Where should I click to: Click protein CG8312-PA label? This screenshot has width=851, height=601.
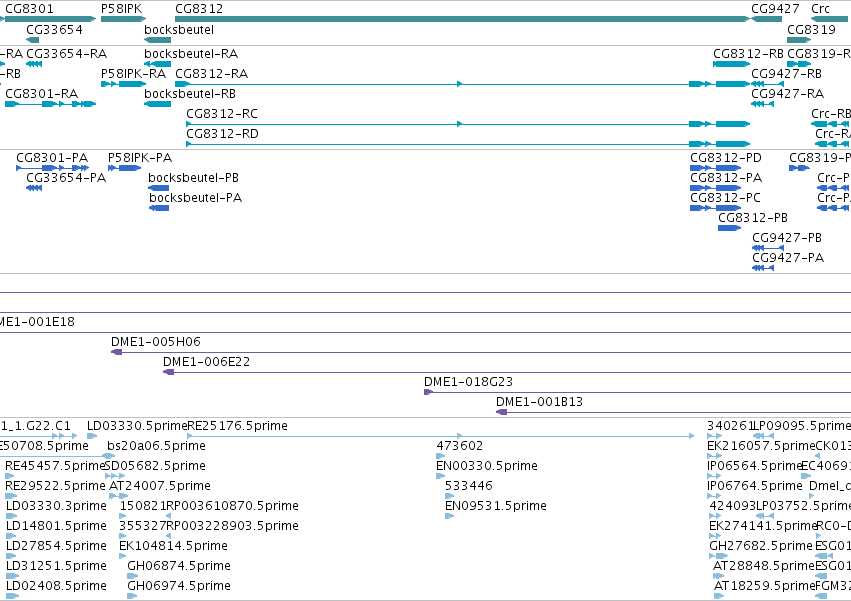[x=726, y=178]
